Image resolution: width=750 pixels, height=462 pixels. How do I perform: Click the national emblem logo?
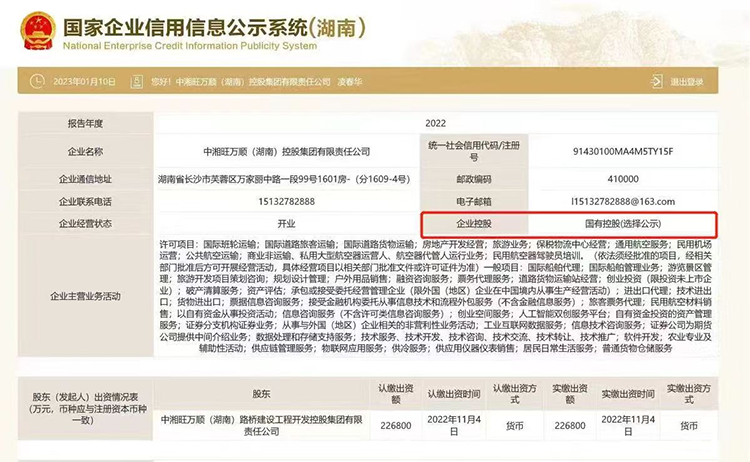38,31
